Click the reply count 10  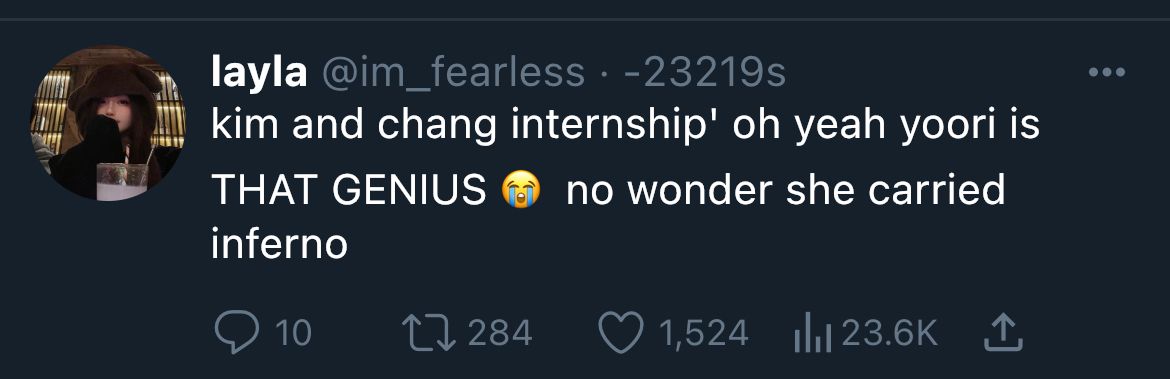tap(292, 333)
